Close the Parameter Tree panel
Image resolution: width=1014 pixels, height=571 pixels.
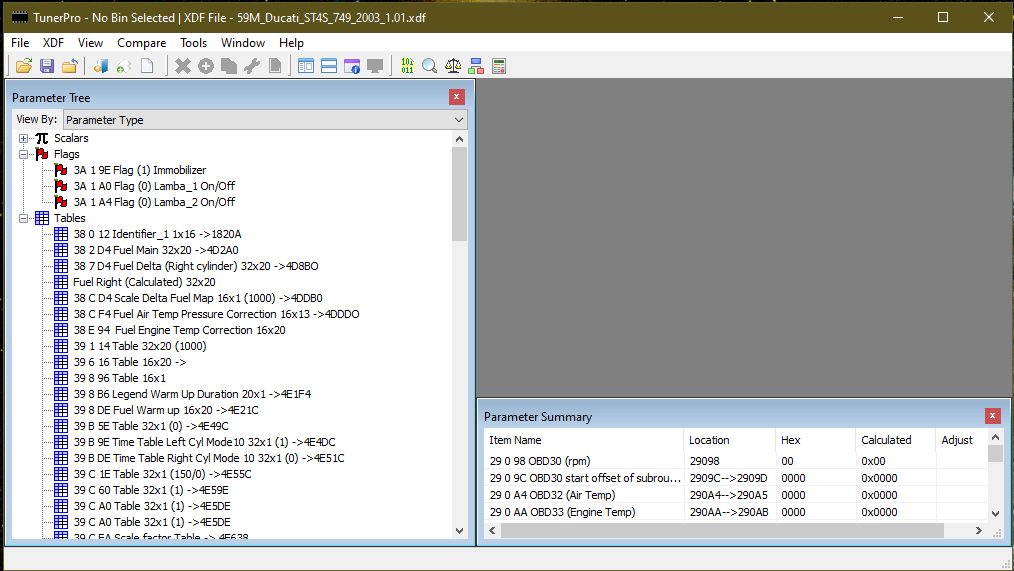pyautogui.click(x=457, y=97)
